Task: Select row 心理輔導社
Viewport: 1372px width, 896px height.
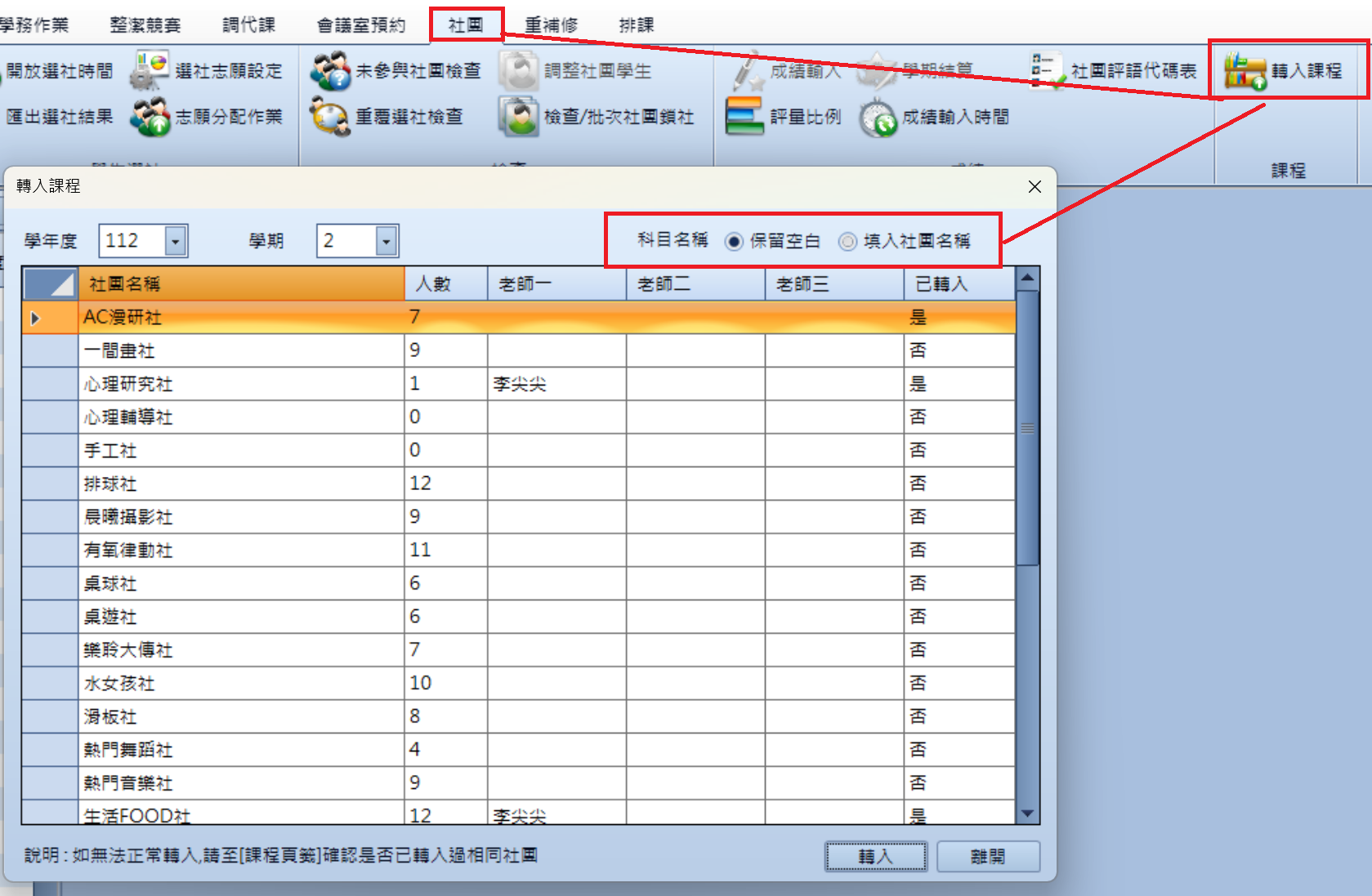Action: (519, 417)
